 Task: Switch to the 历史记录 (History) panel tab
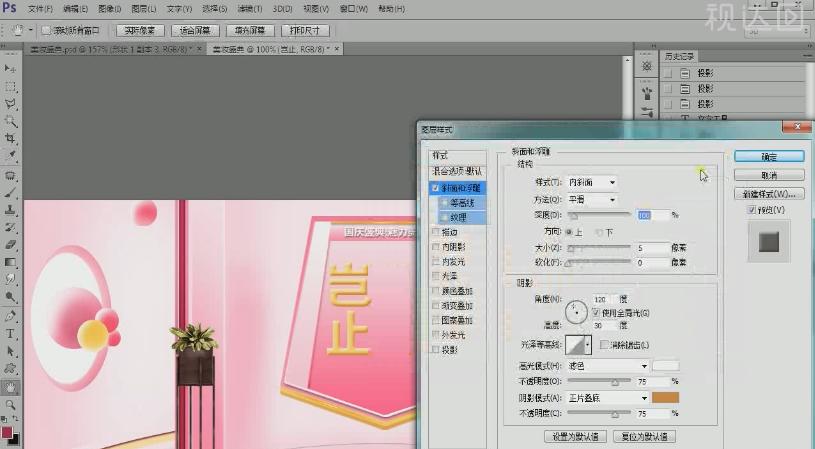pos(679,56)
